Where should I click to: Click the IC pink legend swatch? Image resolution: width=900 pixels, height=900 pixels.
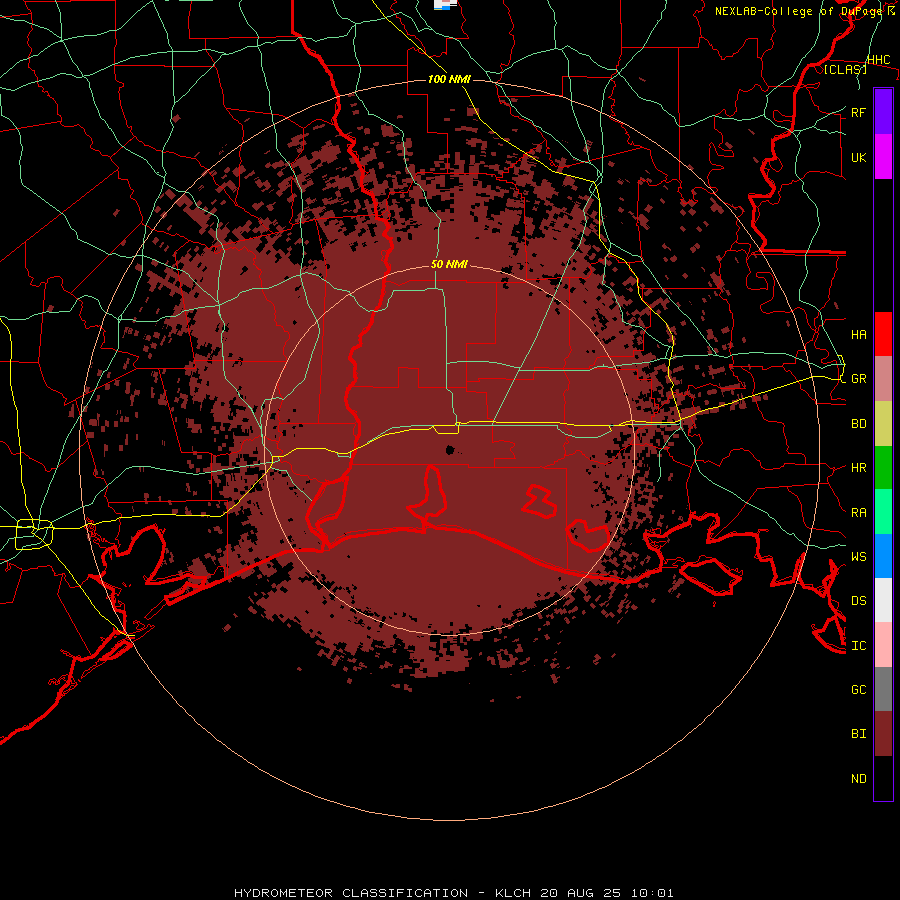883,645
